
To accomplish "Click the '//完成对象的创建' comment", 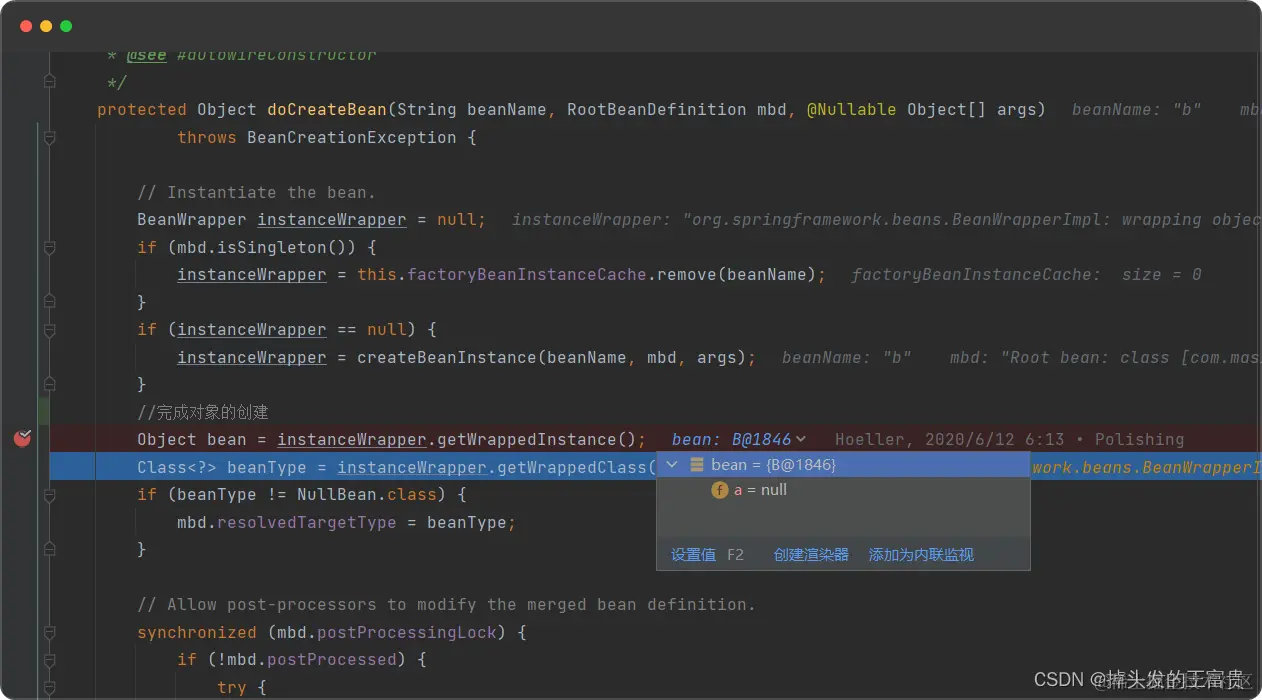I will tap(203, 412).
